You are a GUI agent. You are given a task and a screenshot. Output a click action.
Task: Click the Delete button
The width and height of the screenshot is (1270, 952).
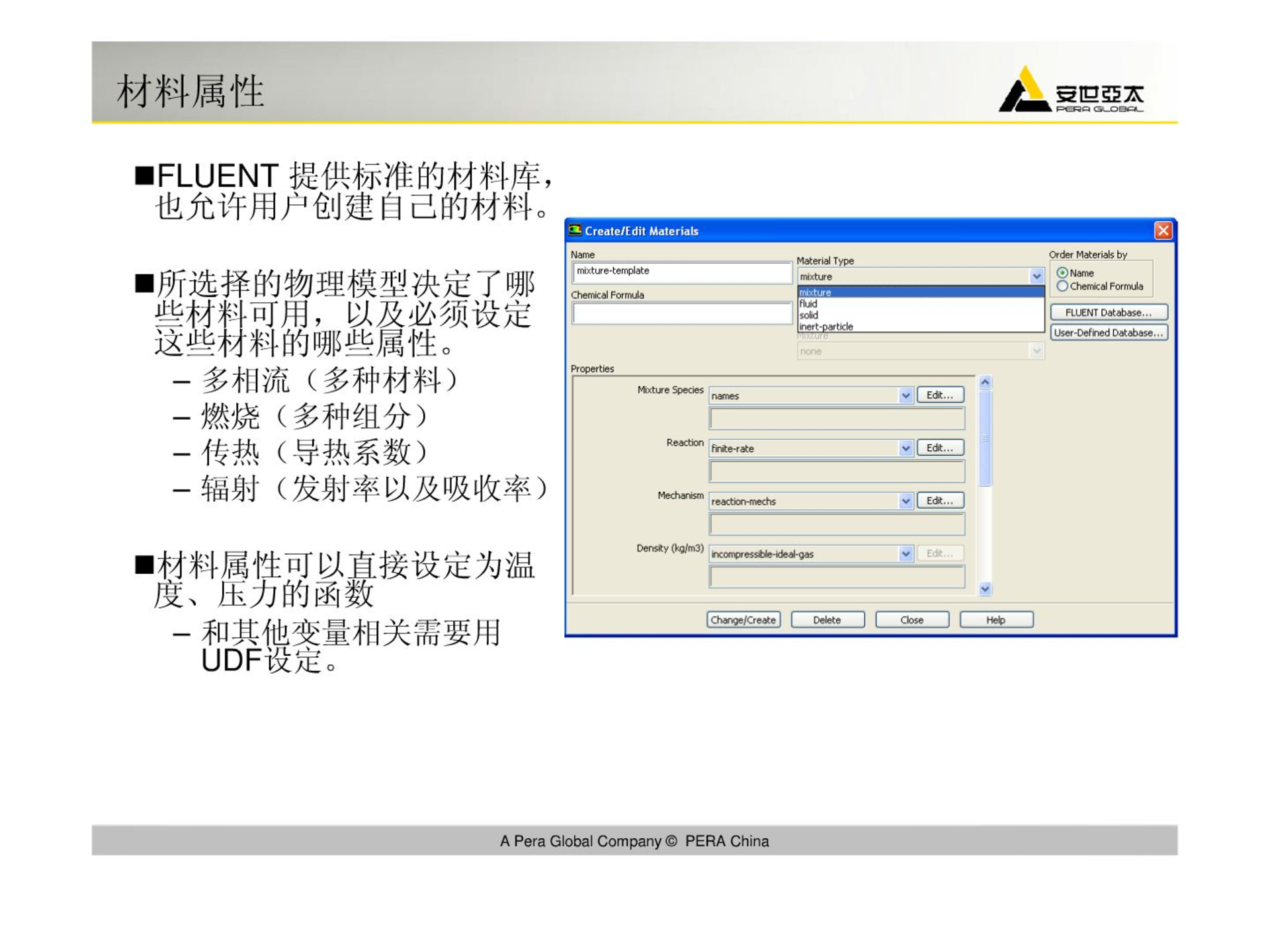pos(827,619)
